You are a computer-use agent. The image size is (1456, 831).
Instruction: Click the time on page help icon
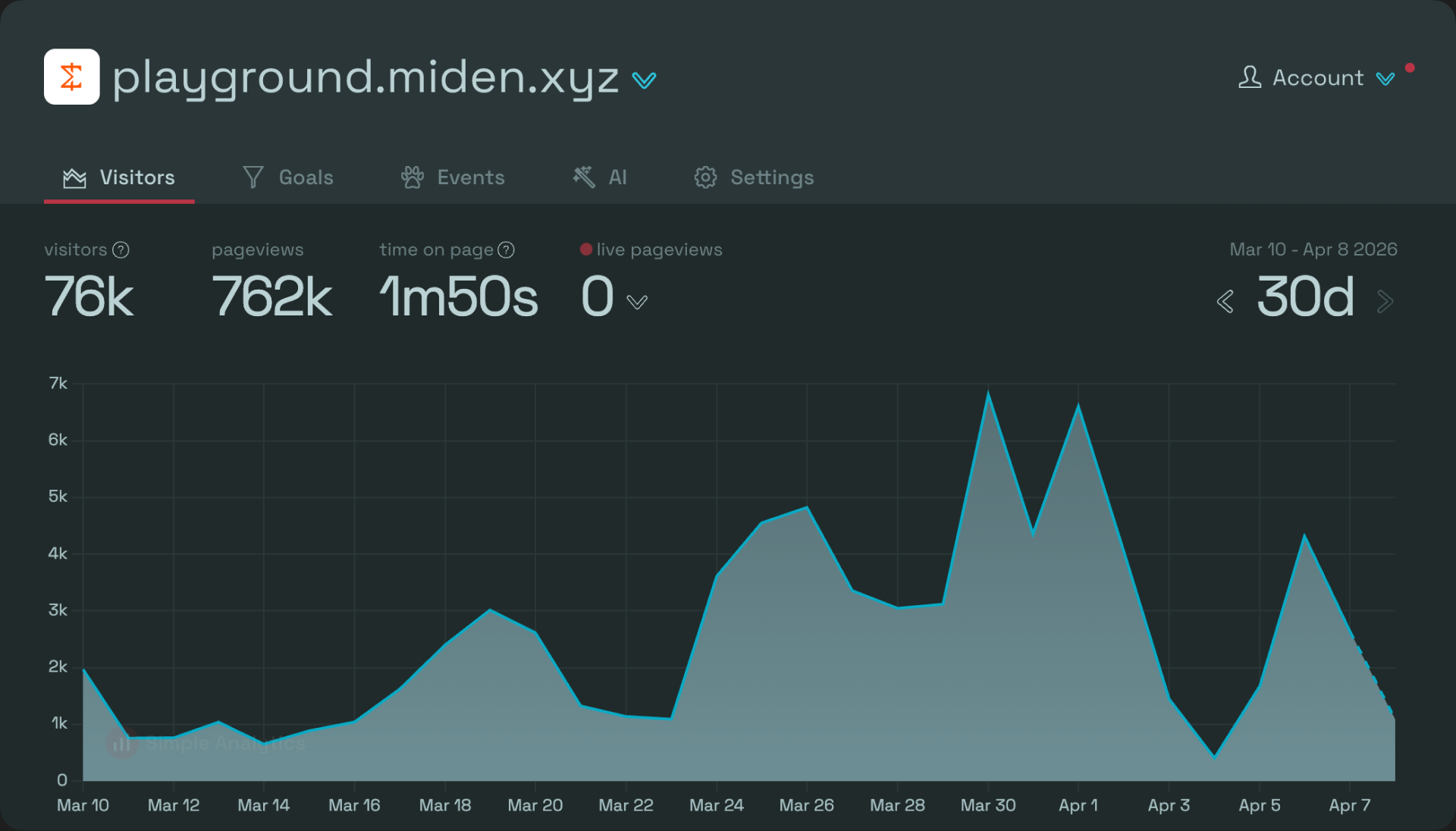pos(507,249)
